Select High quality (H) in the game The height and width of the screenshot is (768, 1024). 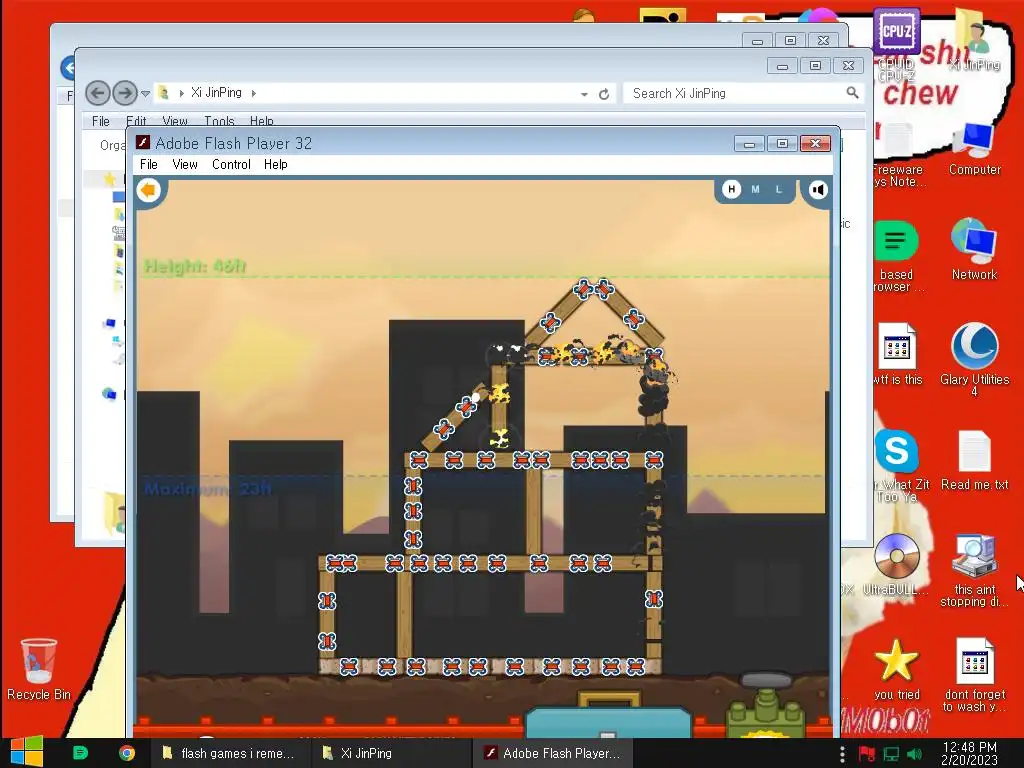tap(731, 189)
